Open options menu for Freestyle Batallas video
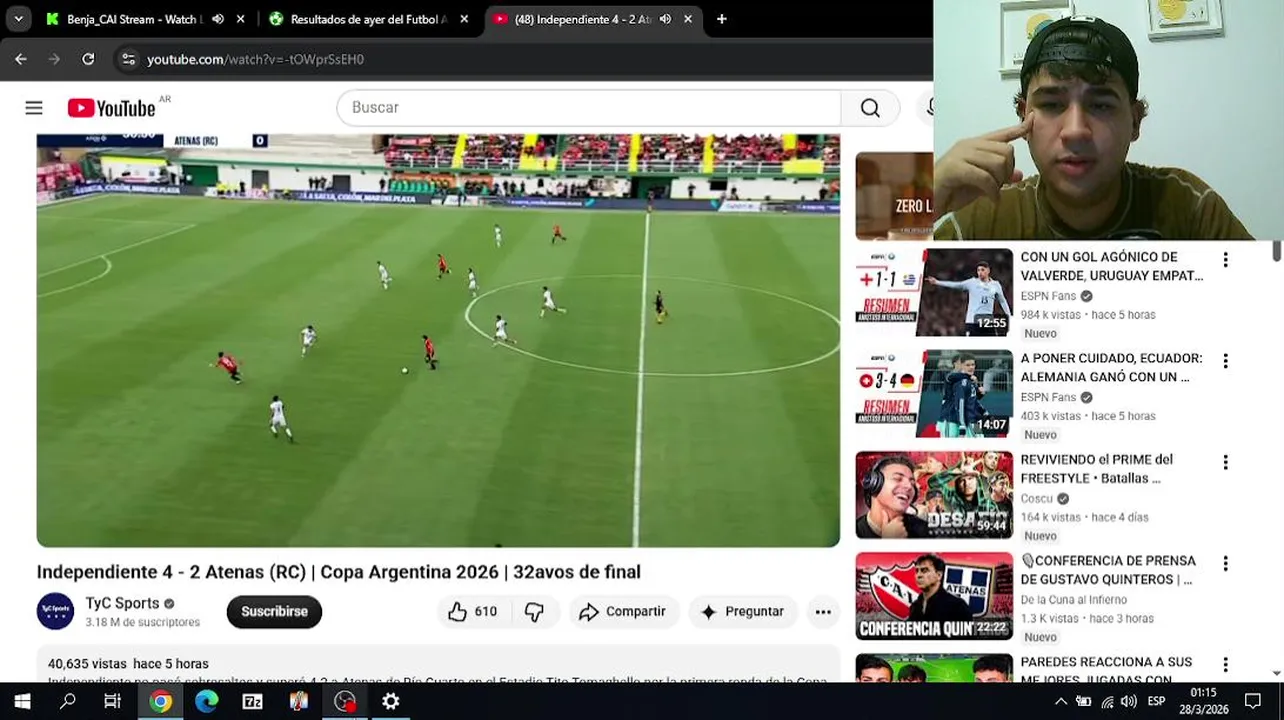Viewport: 1284px width, 720px height. pos(1225,463)
